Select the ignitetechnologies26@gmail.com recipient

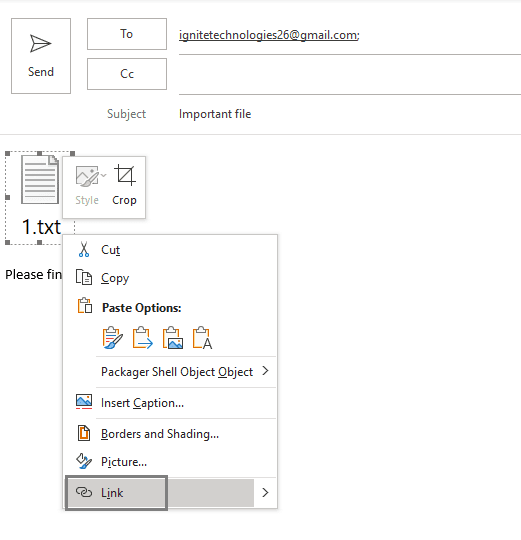(269, 35)
